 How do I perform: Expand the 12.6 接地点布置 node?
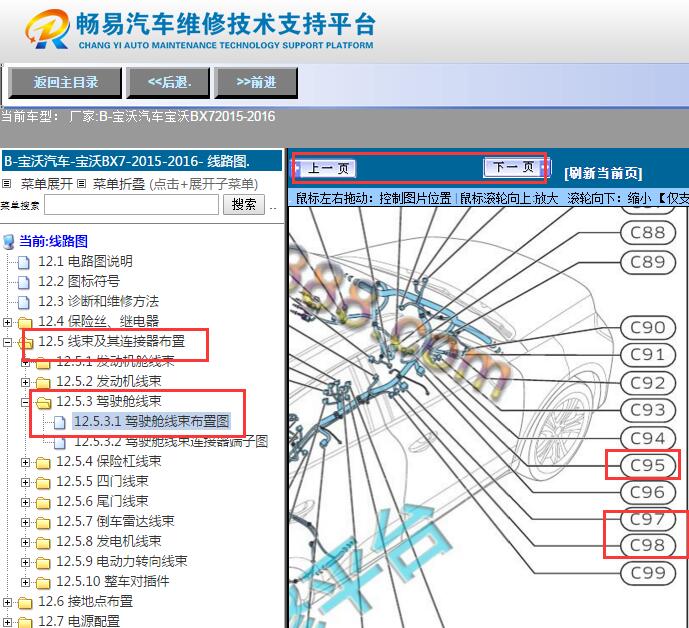(7, 602)
